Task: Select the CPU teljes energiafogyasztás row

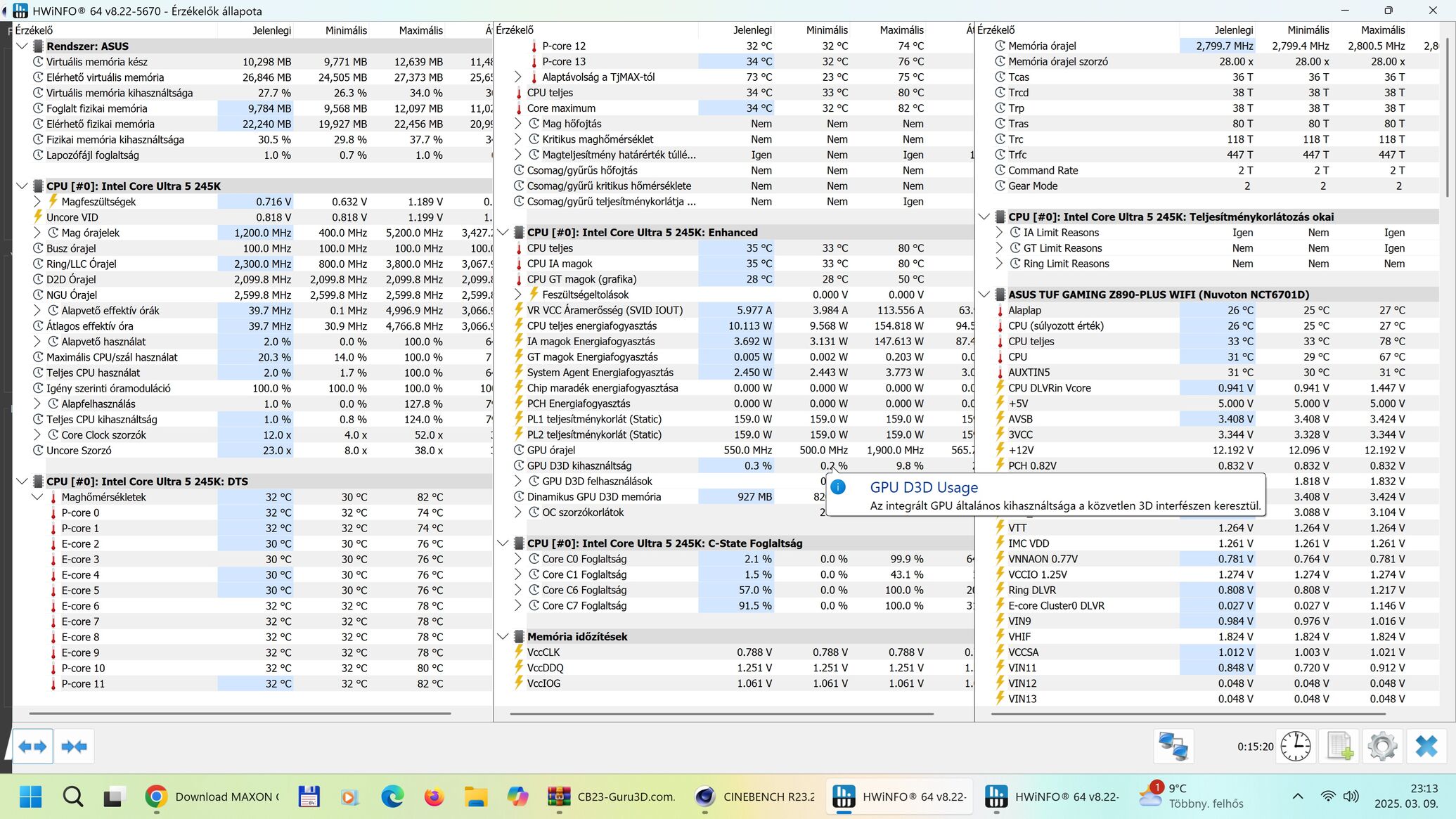Action: [x=592, y=326]
